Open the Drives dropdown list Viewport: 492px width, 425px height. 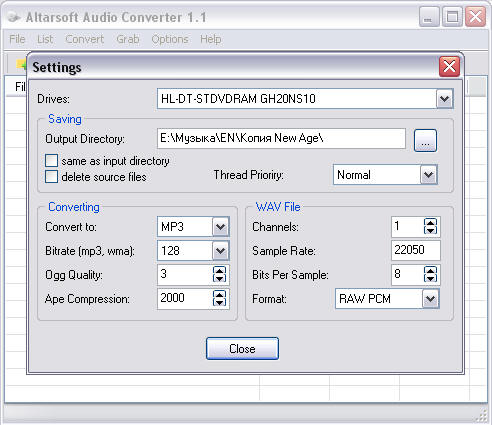pyautogui.click(x=445, y=99)
